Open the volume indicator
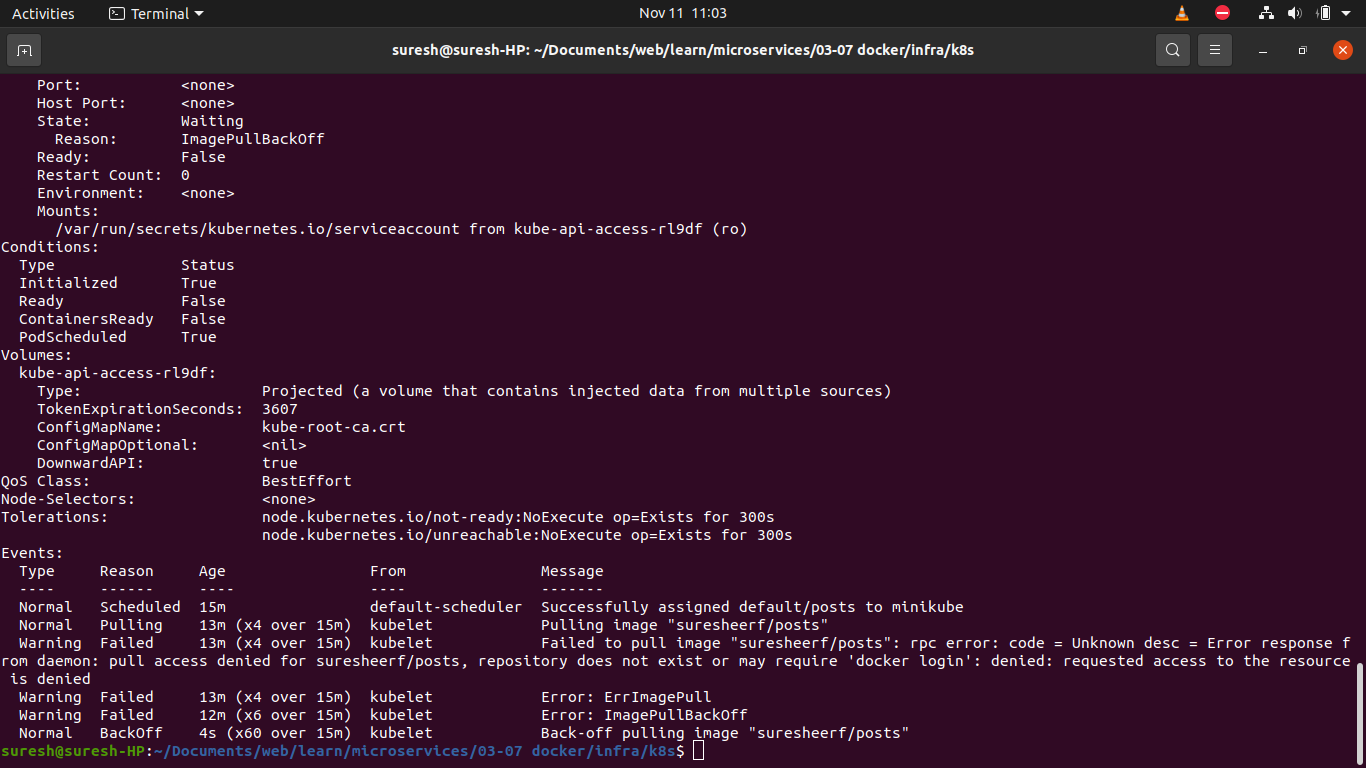This screenshot has width=1366, height=768. click(x=1295, y=13)
